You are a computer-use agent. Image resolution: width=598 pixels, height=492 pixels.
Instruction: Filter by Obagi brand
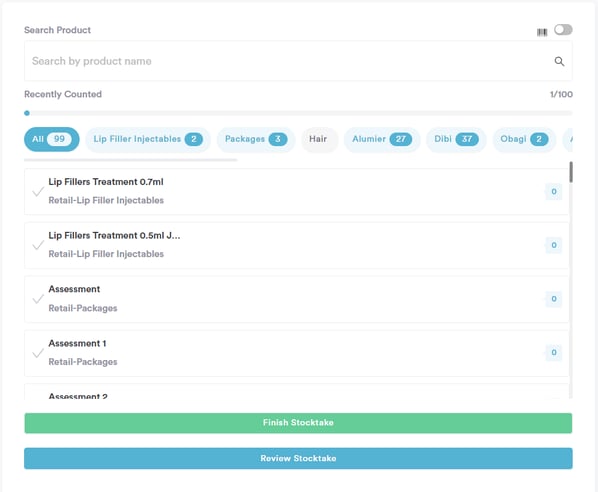524,139
